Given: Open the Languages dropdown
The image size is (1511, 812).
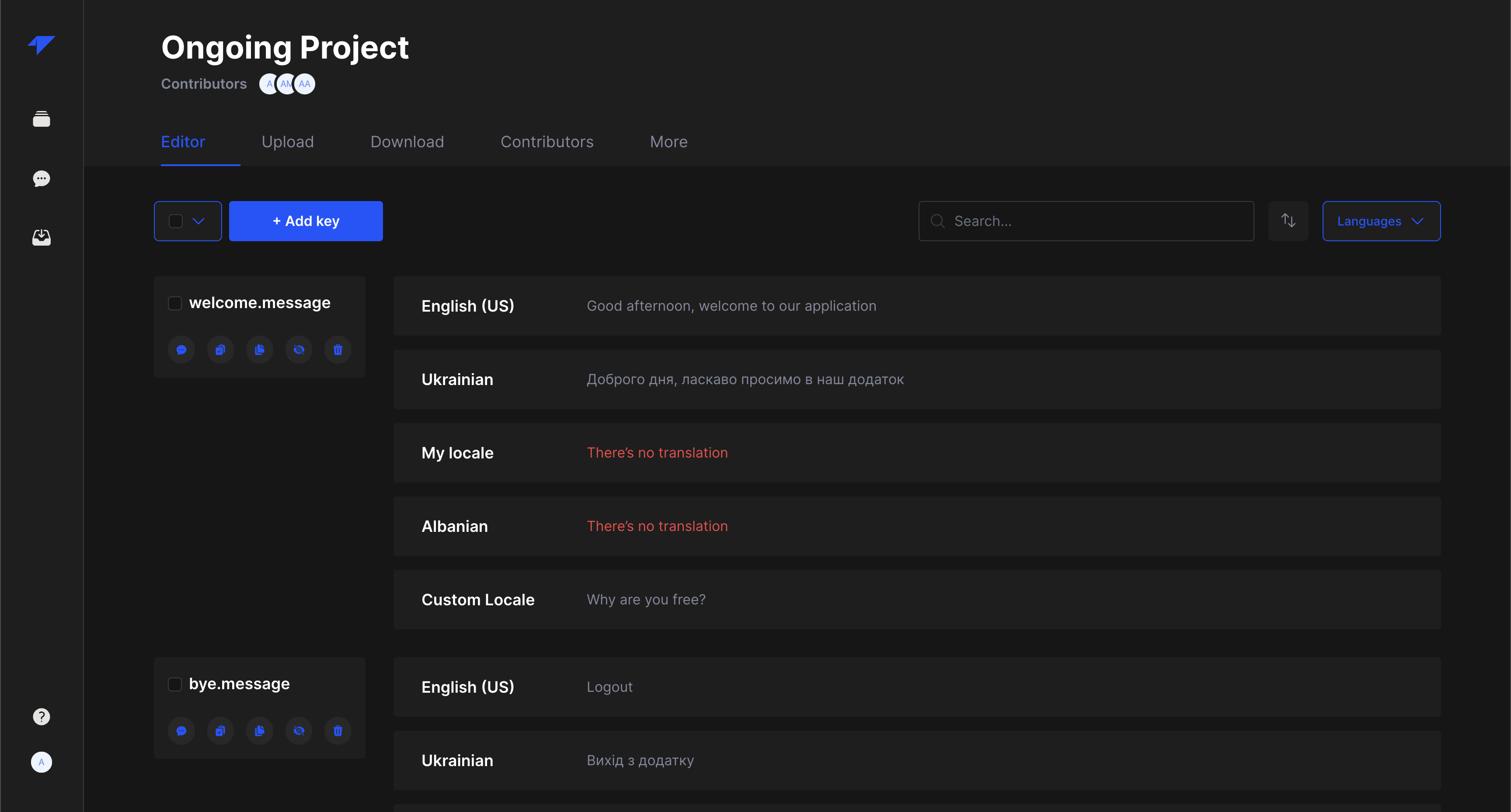Looking at the screenshot, I should (1382, 221).
